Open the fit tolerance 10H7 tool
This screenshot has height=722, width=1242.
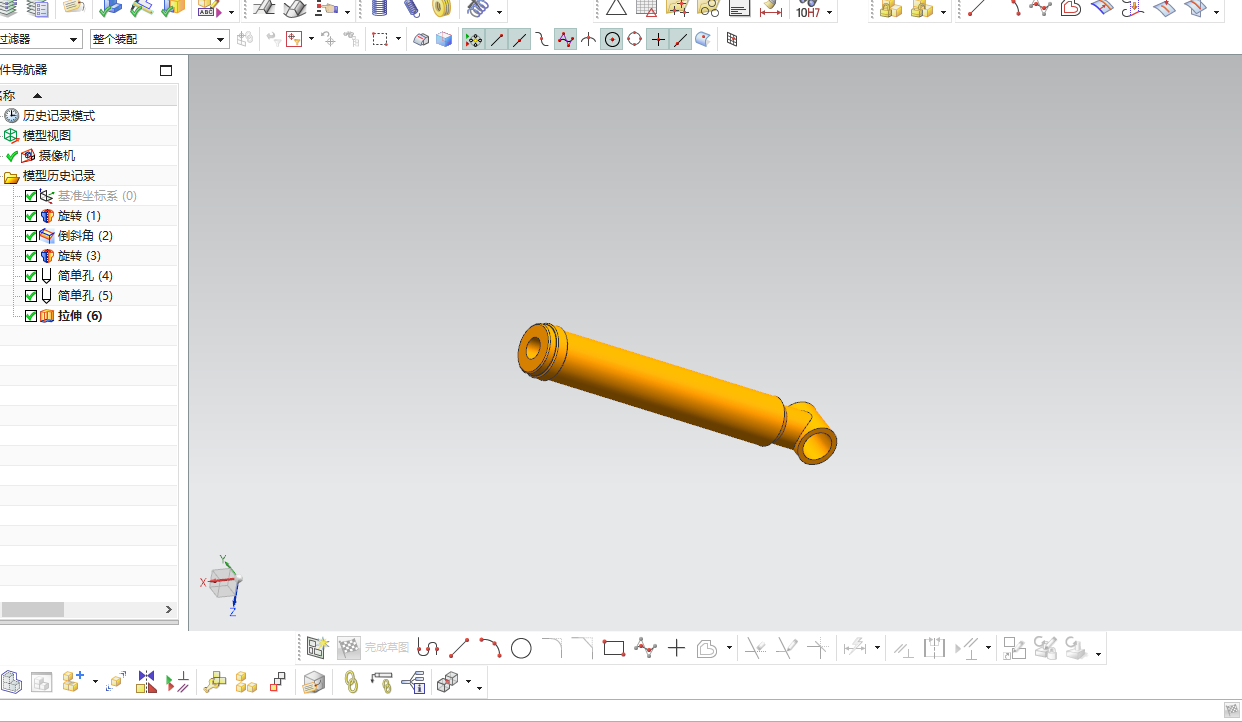(x=808, y=10)
